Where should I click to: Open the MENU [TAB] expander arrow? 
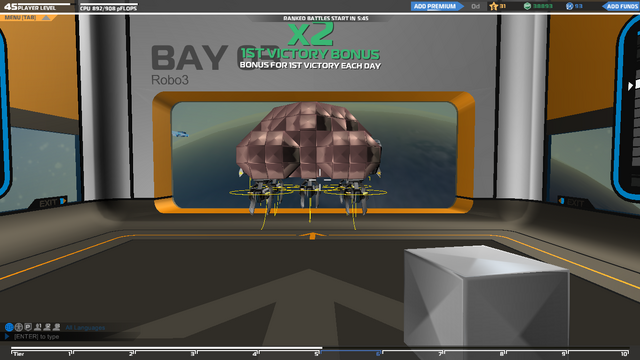[46, 18]
